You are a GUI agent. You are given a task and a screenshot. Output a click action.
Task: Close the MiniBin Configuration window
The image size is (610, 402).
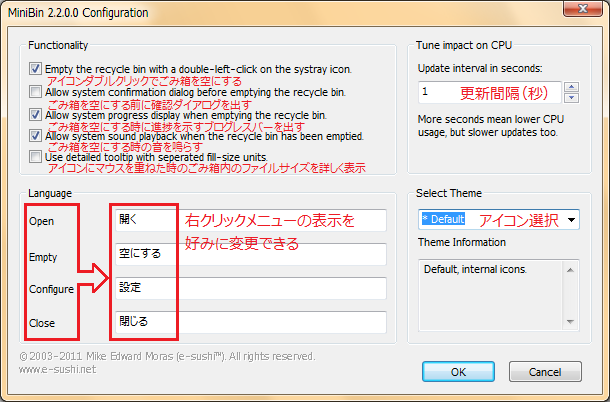click(582, 9)
